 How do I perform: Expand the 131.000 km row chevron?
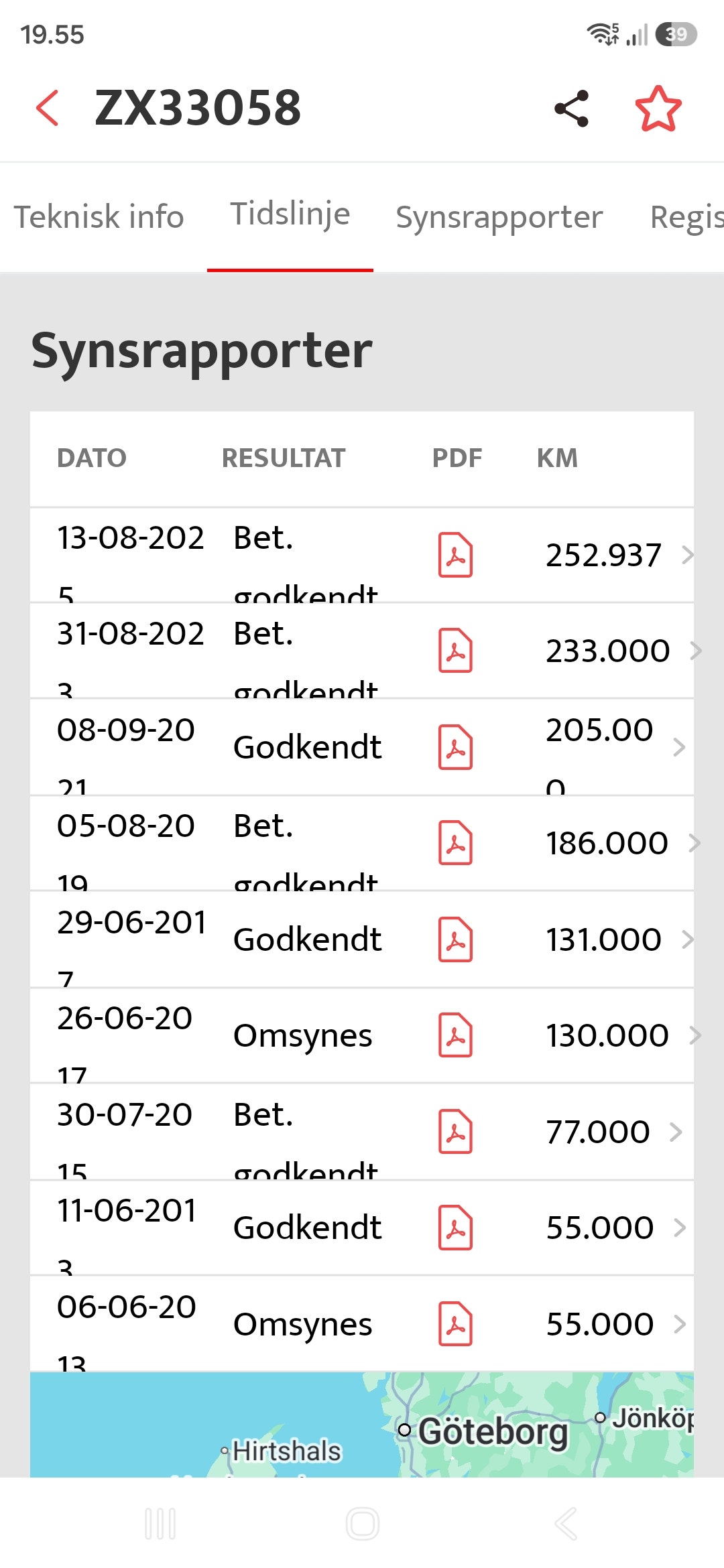[687, 939]
